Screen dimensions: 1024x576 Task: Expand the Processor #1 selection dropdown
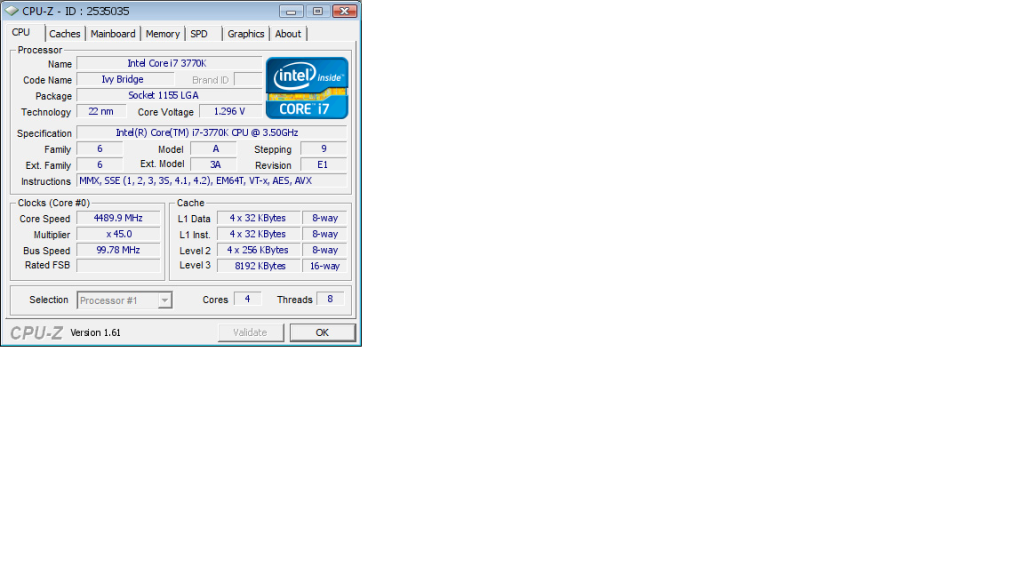165,300
